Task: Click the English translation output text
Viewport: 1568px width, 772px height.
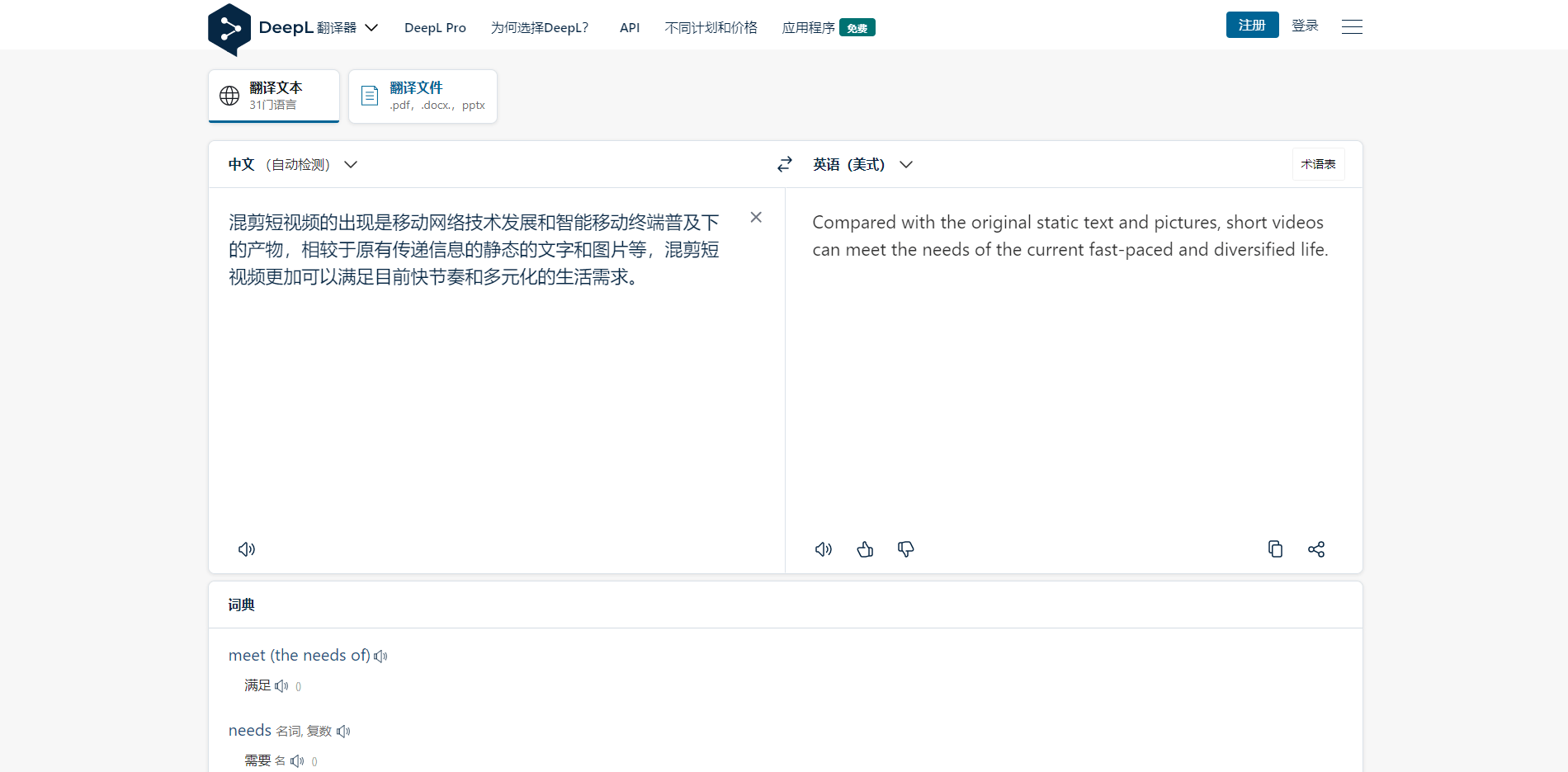Action: (1070, 236)
